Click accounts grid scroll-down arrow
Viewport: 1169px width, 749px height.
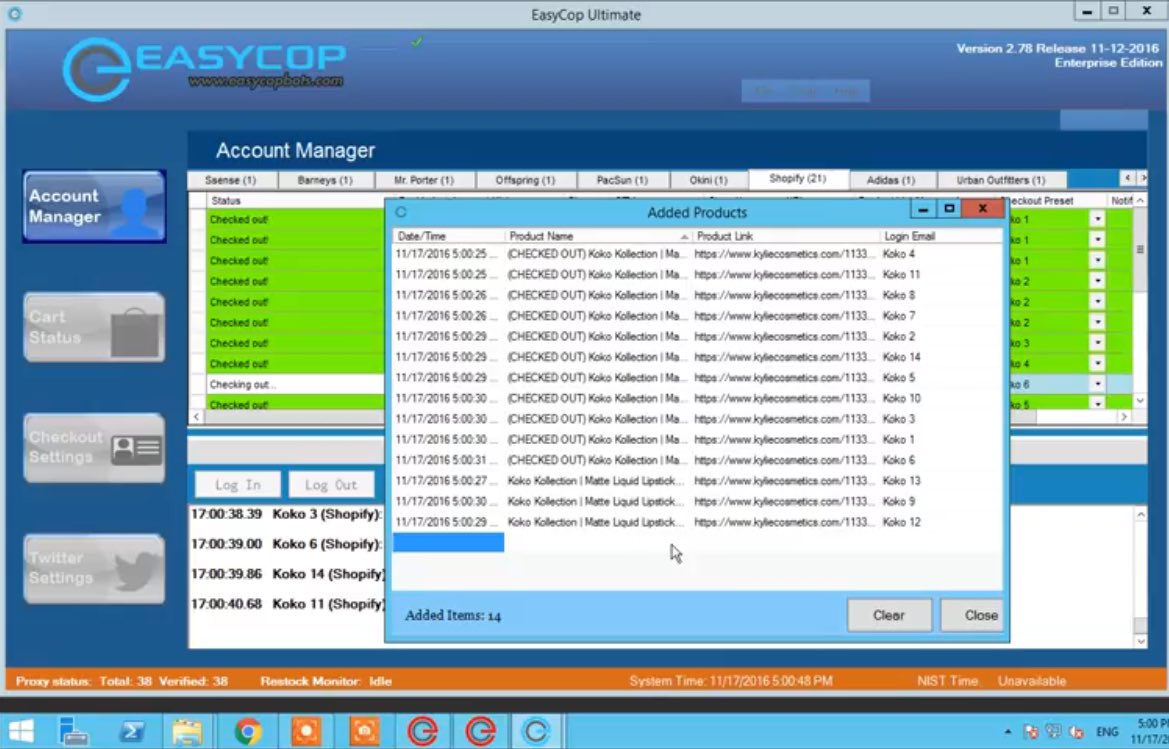(x=1140, y=401)
